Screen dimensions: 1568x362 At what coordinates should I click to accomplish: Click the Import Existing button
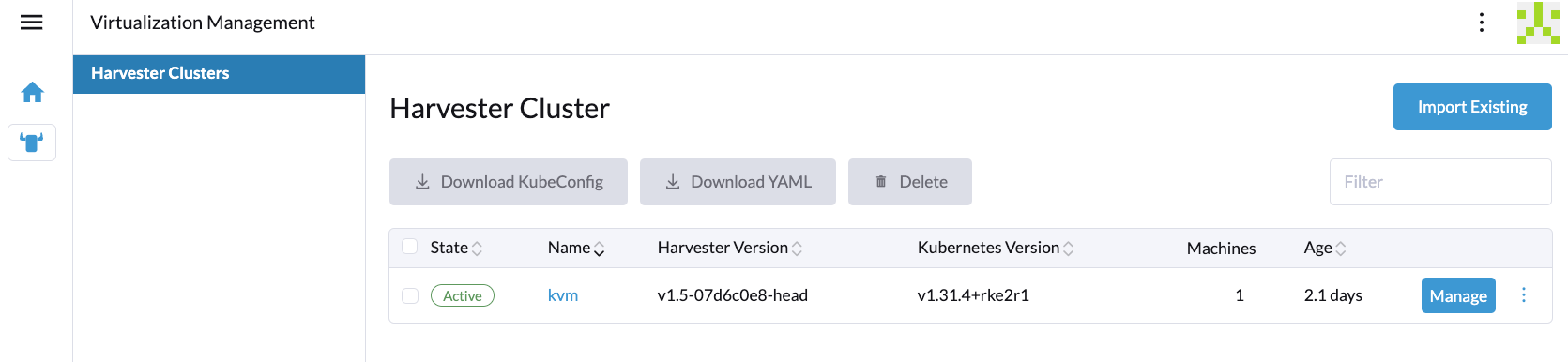point(1472,107)
